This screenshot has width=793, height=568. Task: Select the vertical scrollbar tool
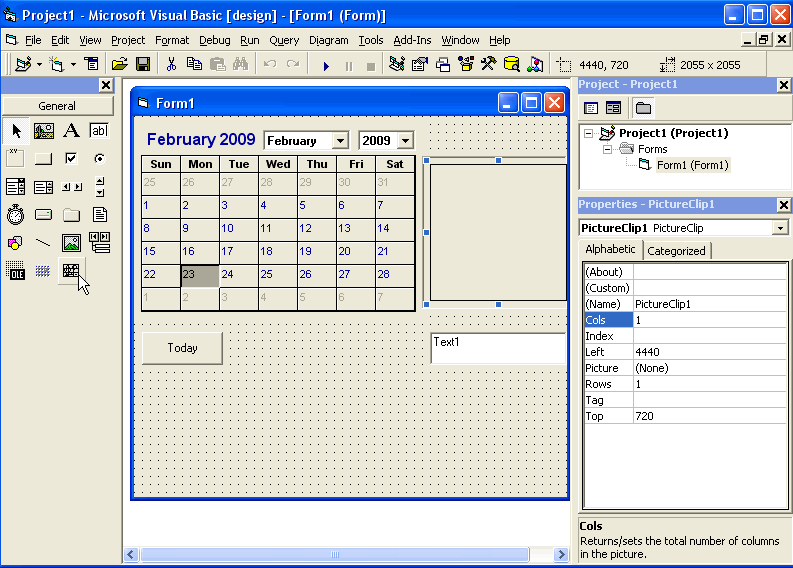coord(99,187)
